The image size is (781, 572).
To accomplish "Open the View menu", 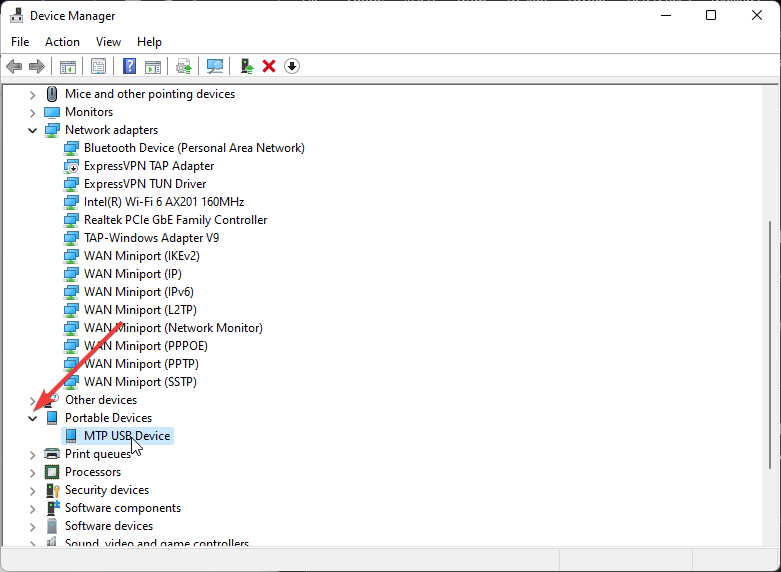I will tap(108, 42).
